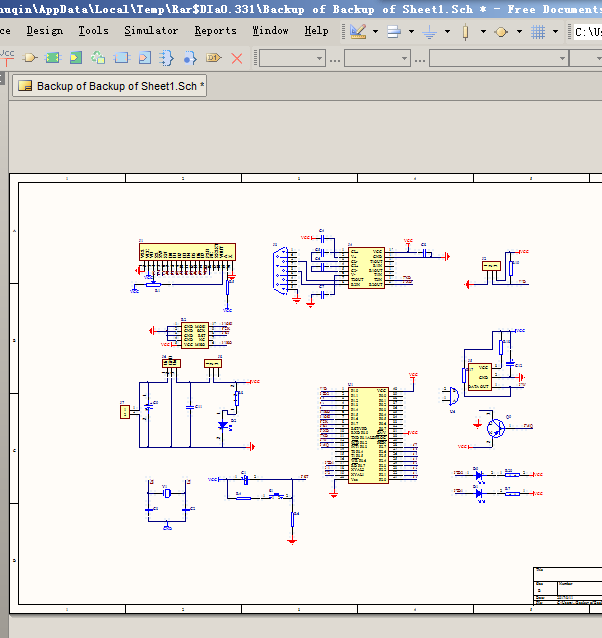Select the Utility Tools drawing icon
This screenshot has width=602, height=638.
point(358,31)
